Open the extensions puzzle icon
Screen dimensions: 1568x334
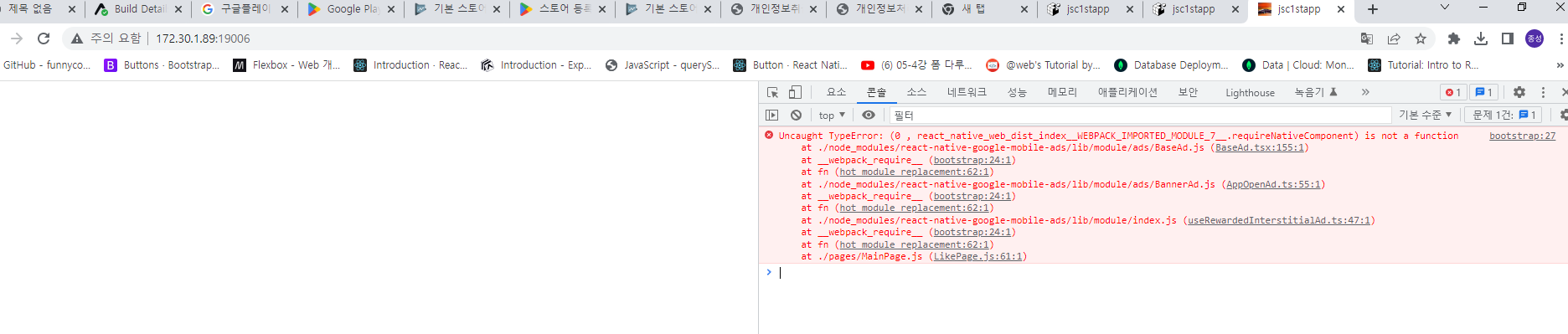[1454, 39]
